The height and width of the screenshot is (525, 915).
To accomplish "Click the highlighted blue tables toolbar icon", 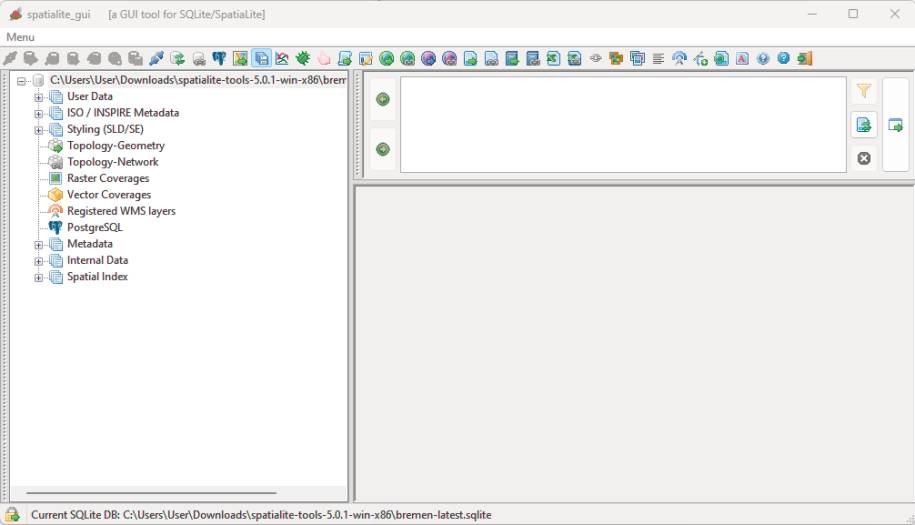I will pos(261,58).
